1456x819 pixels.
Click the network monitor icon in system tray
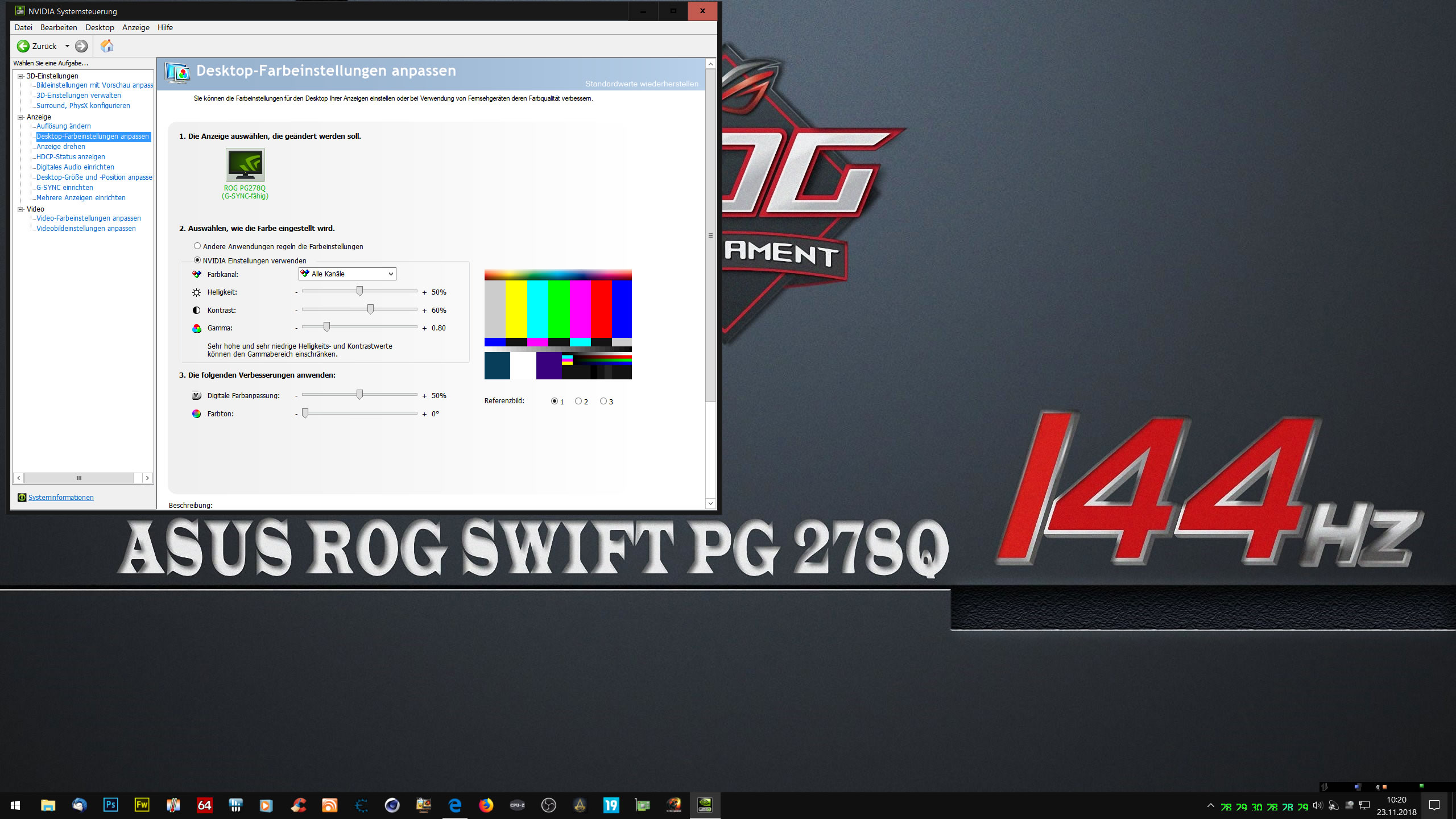1364,805
